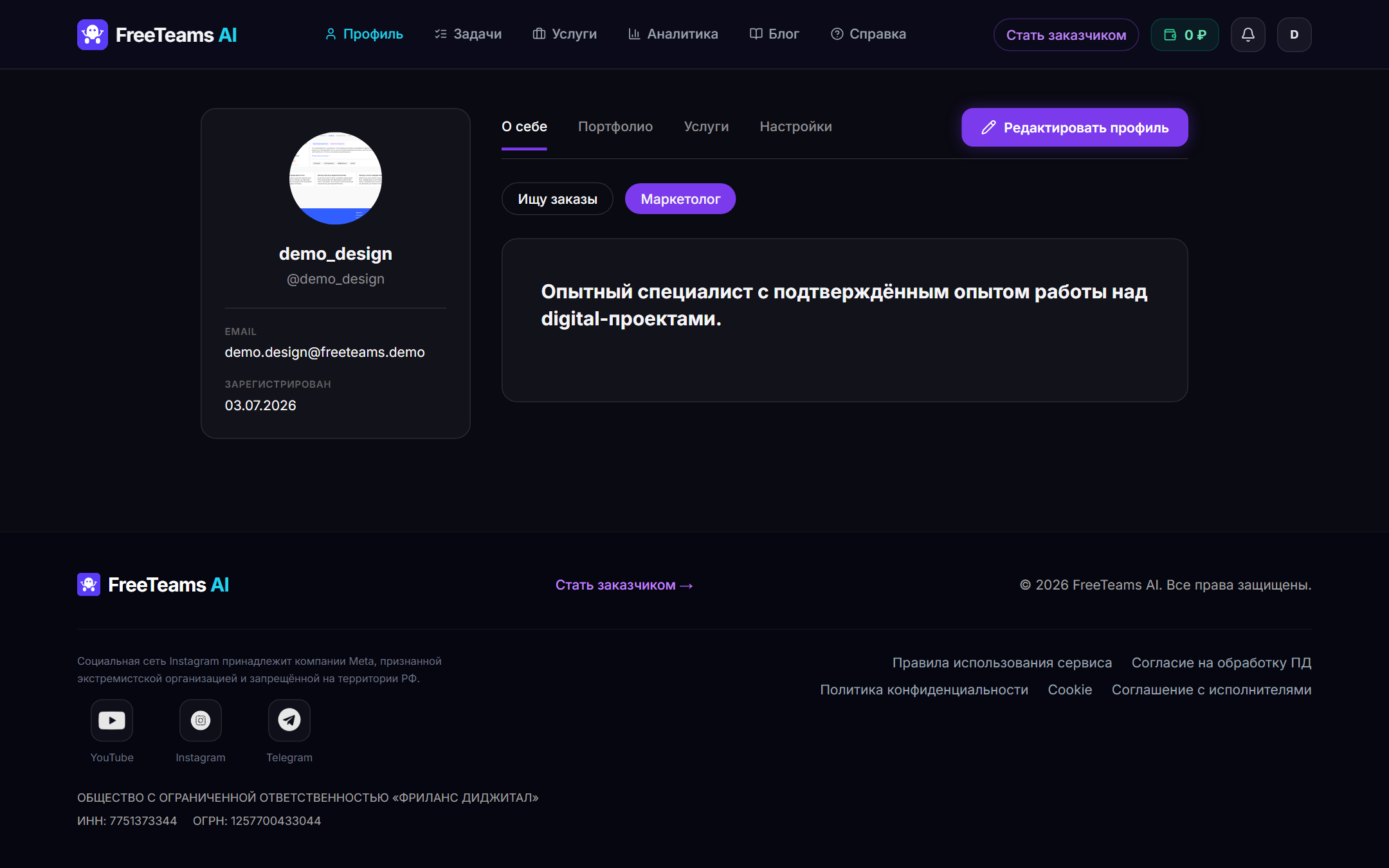The image size is (1389, 868).
Task: Open Услуги in the top navigation
Action: pyautogui.click(x=565, y=34)
